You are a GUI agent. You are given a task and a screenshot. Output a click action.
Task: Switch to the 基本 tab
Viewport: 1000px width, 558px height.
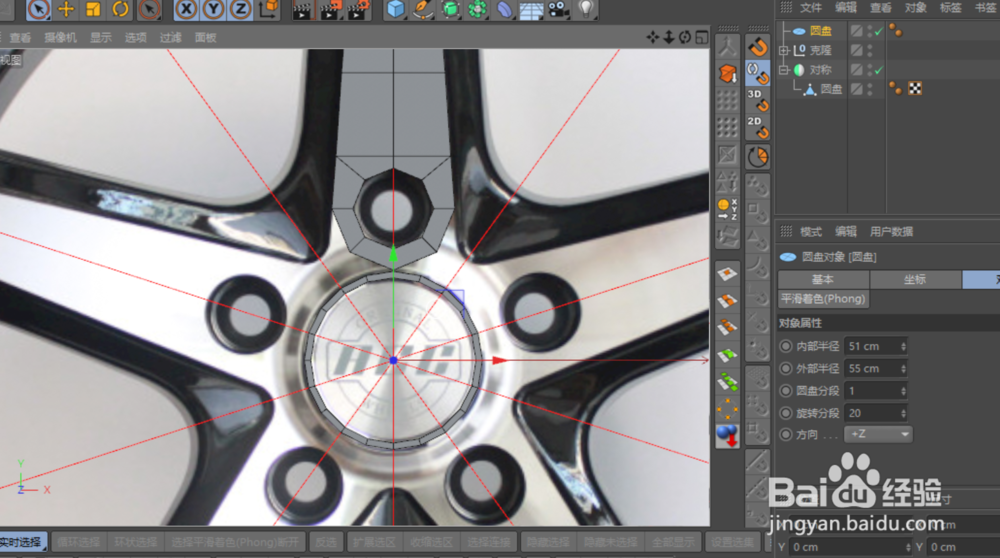823,279
